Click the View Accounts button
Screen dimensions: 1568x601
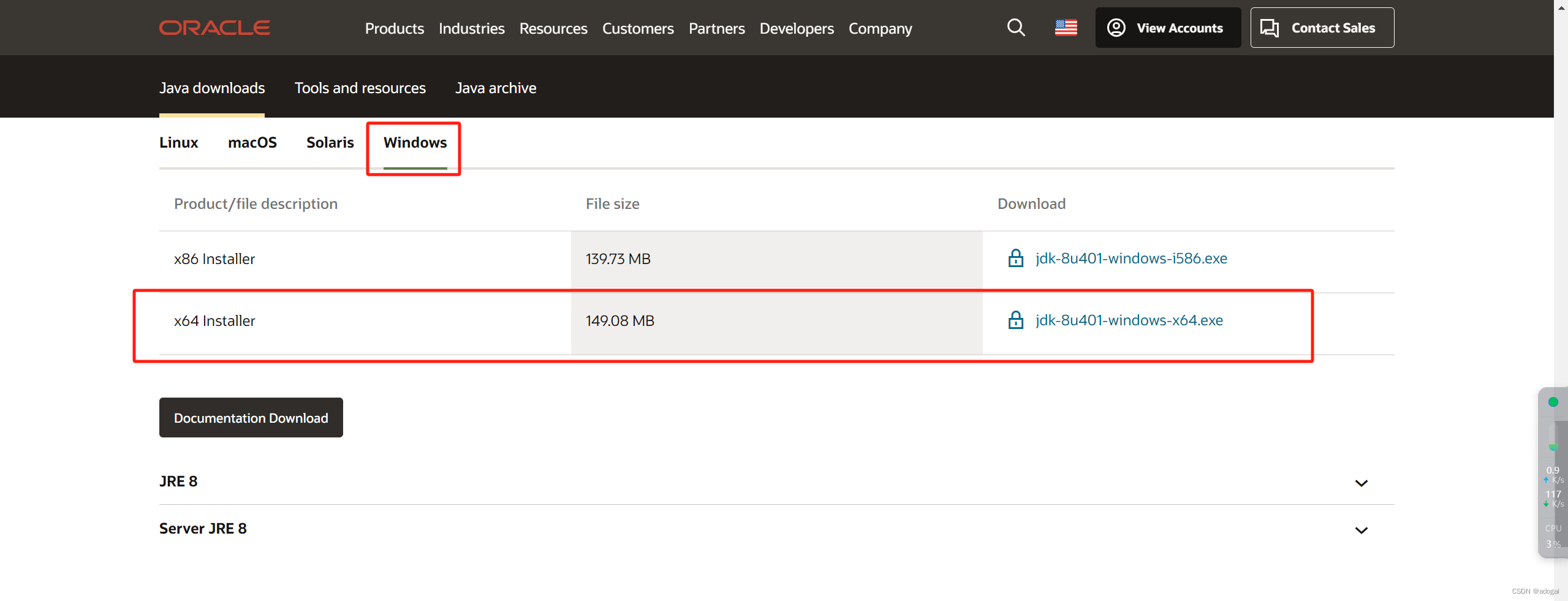pyautogui.click(x=1168, y=28)
